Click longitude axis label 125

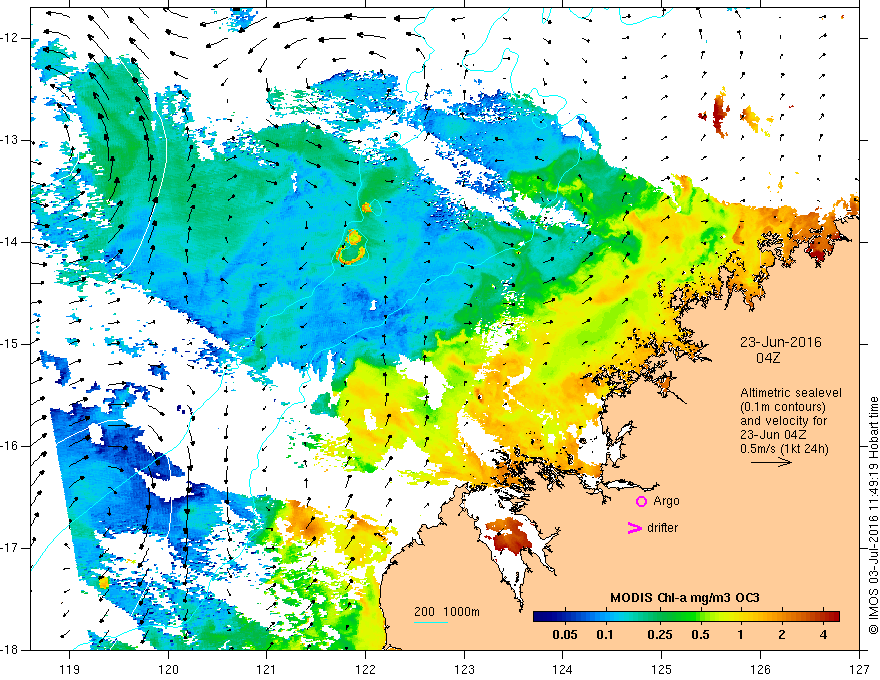(662, 669)
